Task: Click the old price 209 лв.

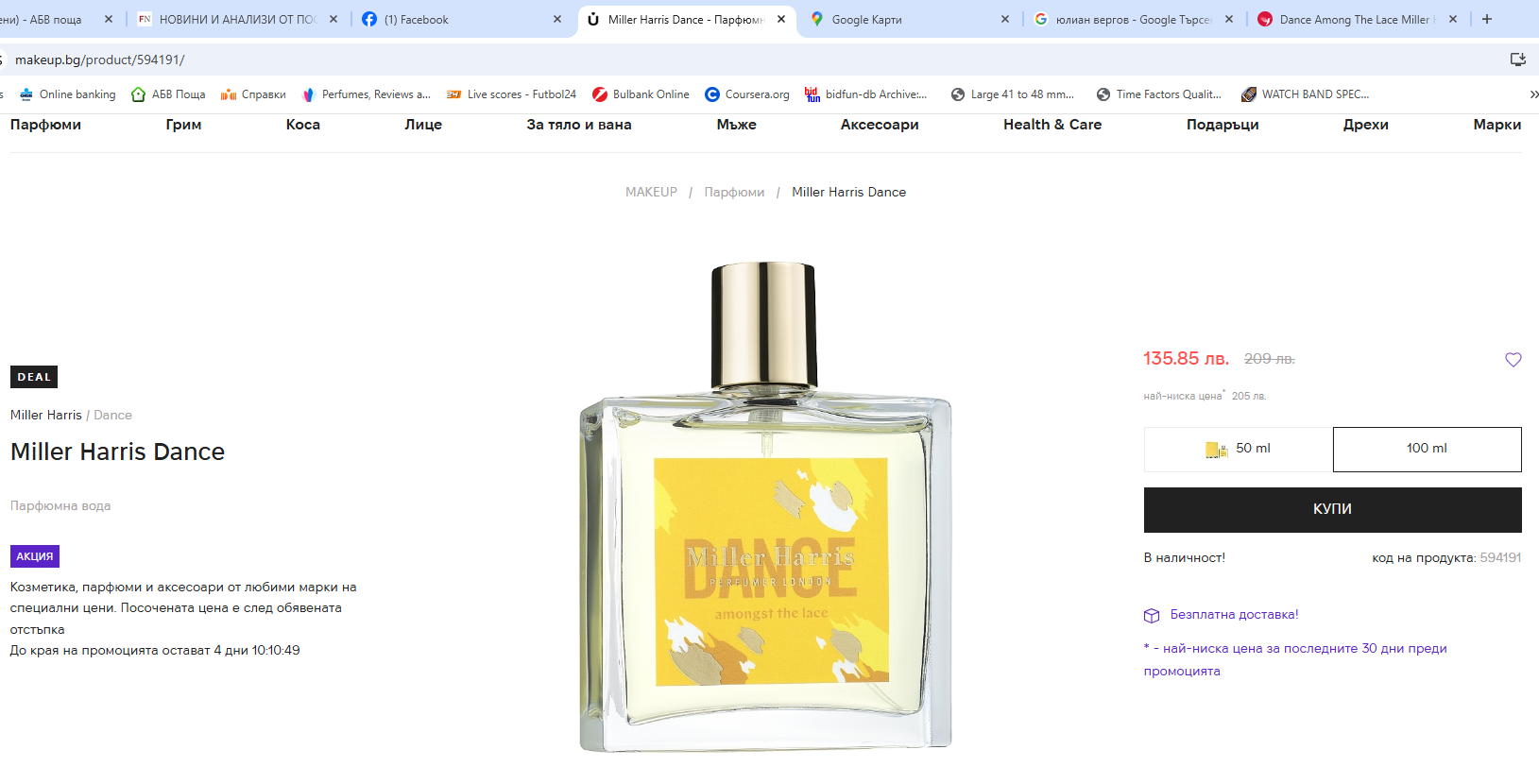Action: tap(1269, 359)
